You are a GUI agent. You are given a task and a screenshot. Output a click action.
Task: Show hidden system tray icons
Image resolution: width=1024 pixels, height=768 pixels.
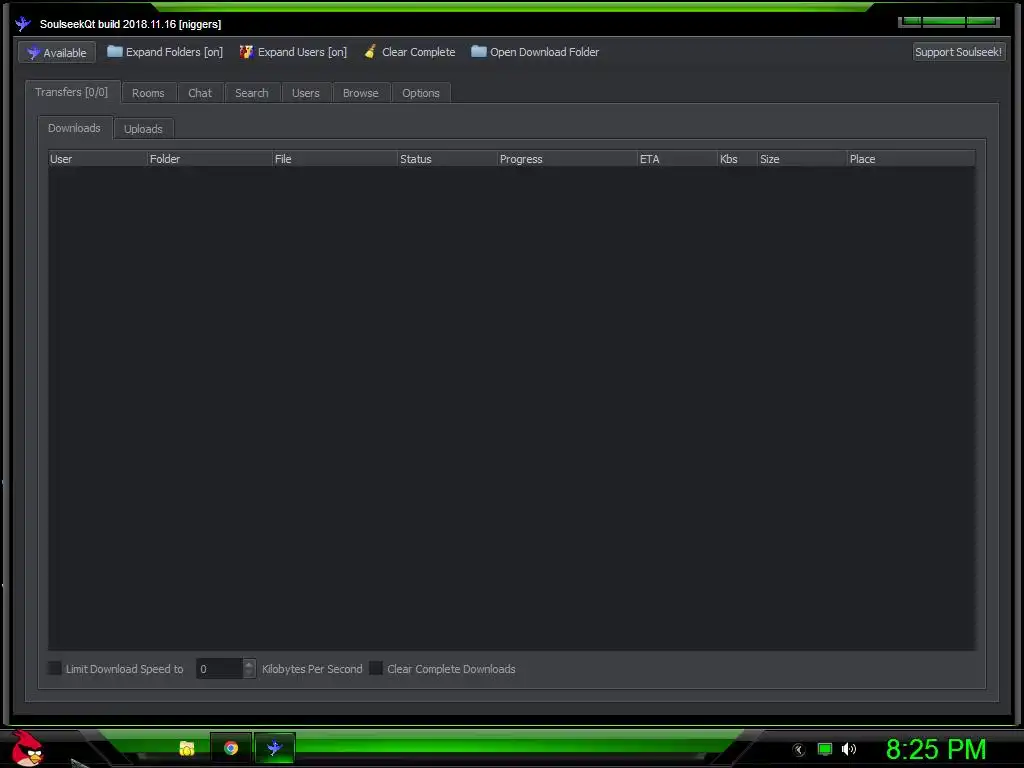(799, 750)
